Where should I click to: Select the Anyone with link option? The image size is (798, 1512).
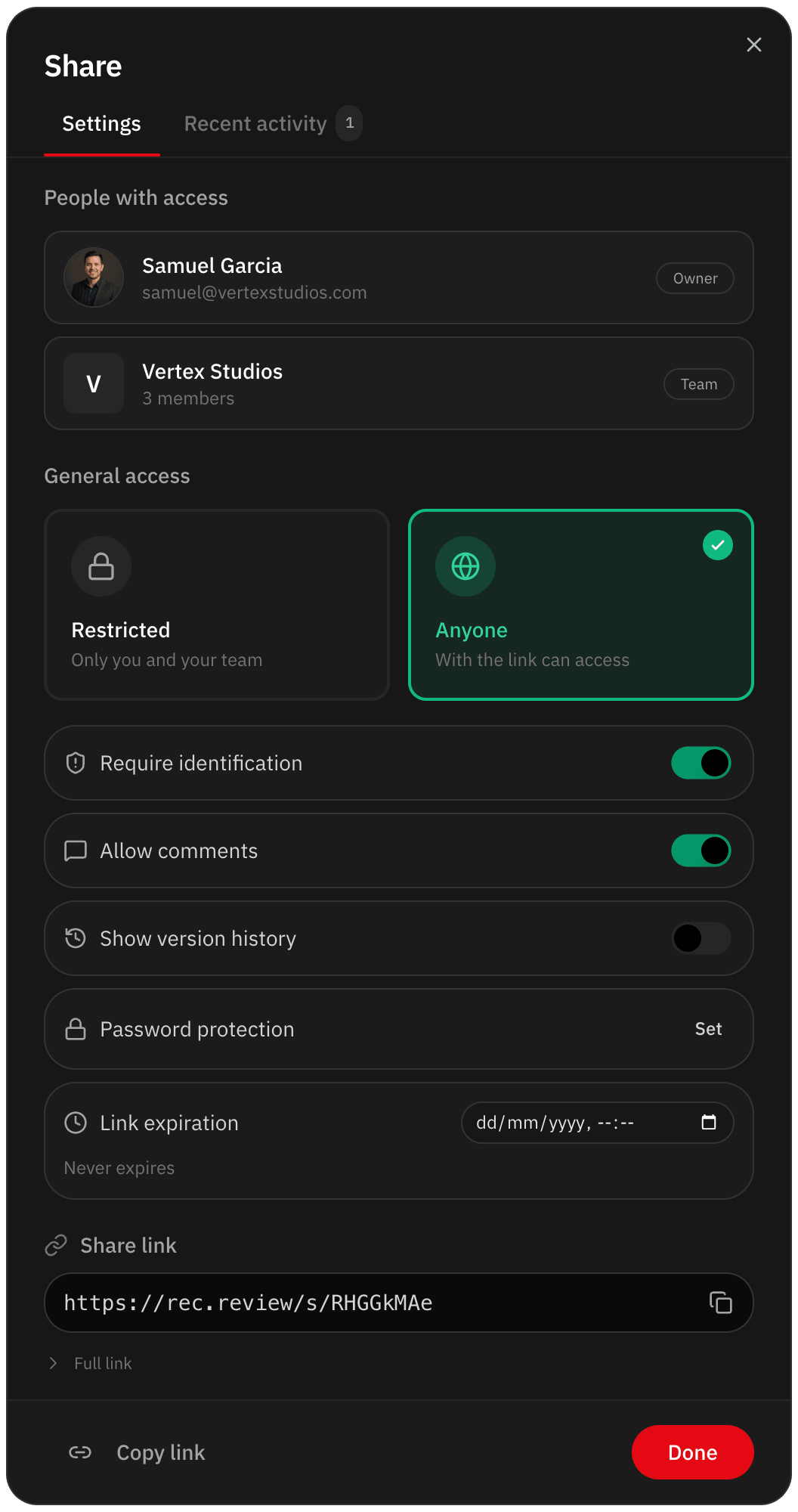pyautogui.click(x=581, y=605)
